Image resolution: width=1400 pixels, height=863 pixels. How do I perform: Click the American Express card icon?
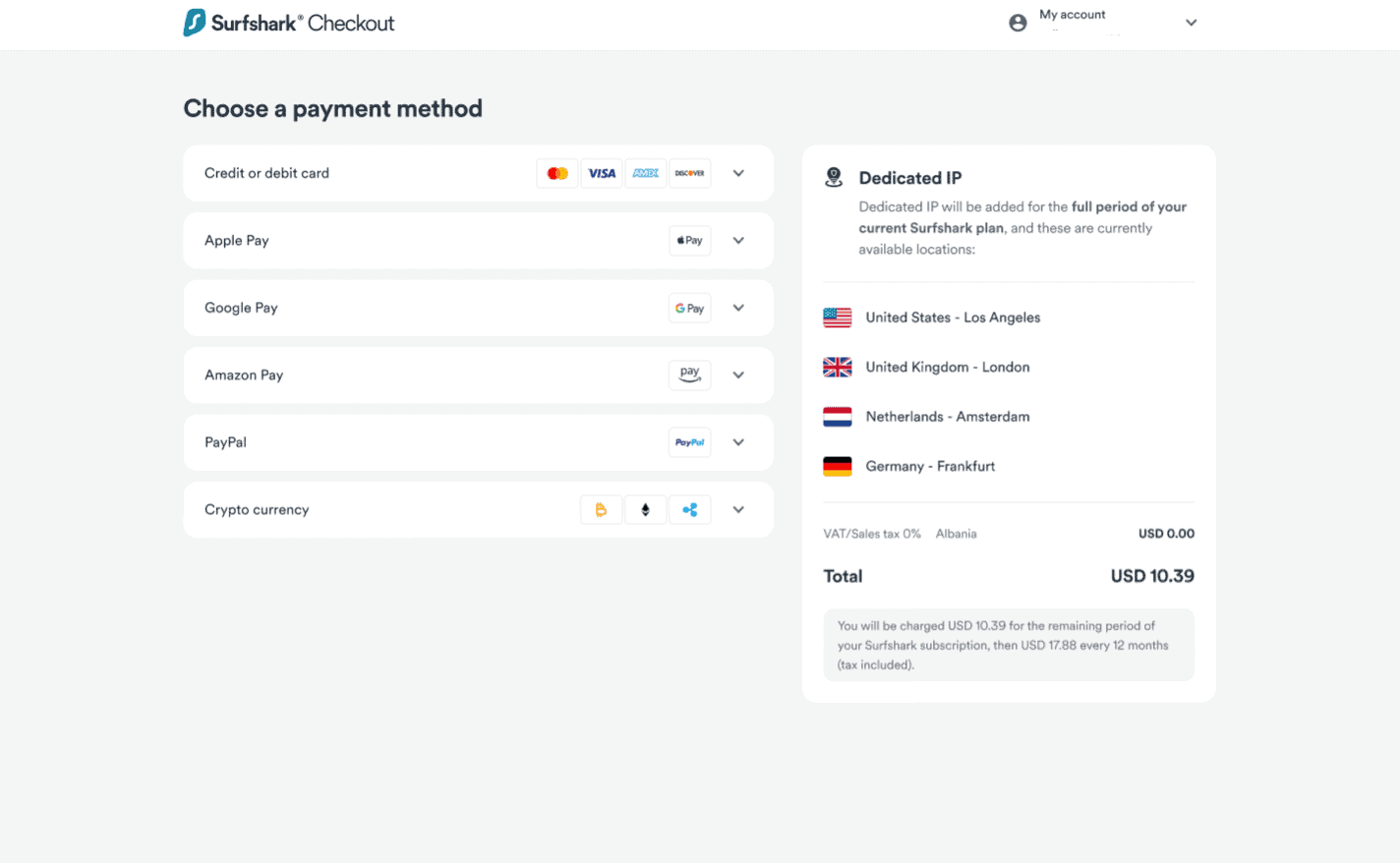(x=646, y=174)
